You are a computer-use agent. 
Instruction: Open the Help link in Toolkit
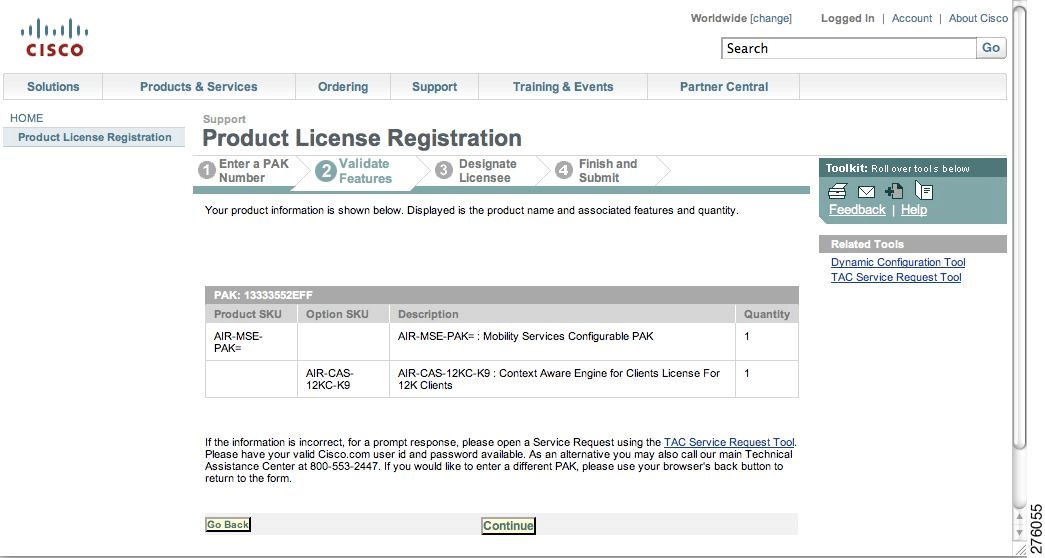pyautogui.click(x=914, y=209)
